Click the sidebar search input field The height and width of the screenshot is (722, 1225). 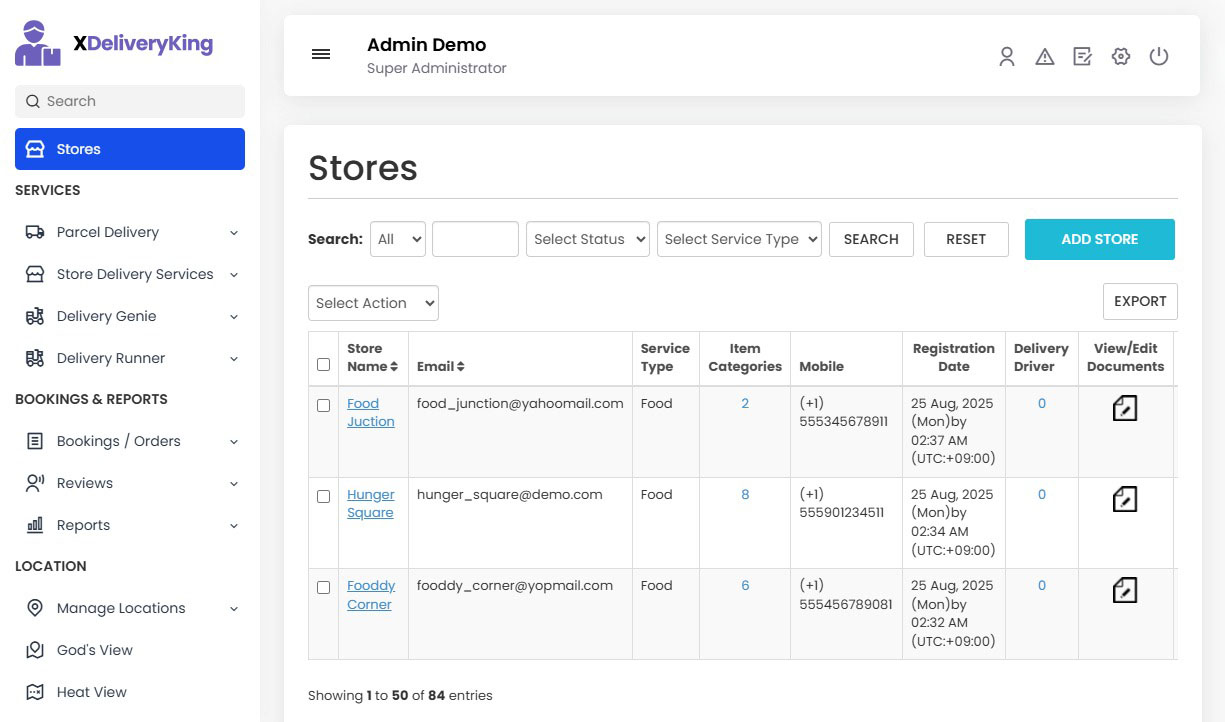129,101
